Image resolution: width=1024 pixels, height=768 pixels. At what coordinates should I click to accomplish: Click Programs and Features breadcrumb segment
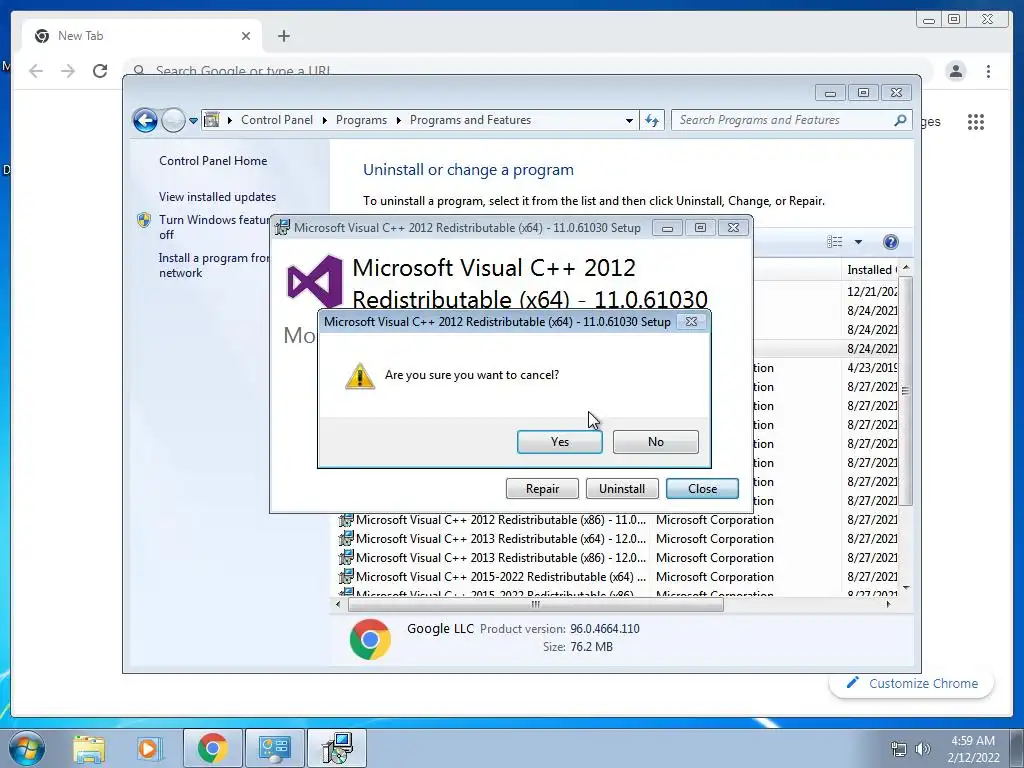coord(470,120)
